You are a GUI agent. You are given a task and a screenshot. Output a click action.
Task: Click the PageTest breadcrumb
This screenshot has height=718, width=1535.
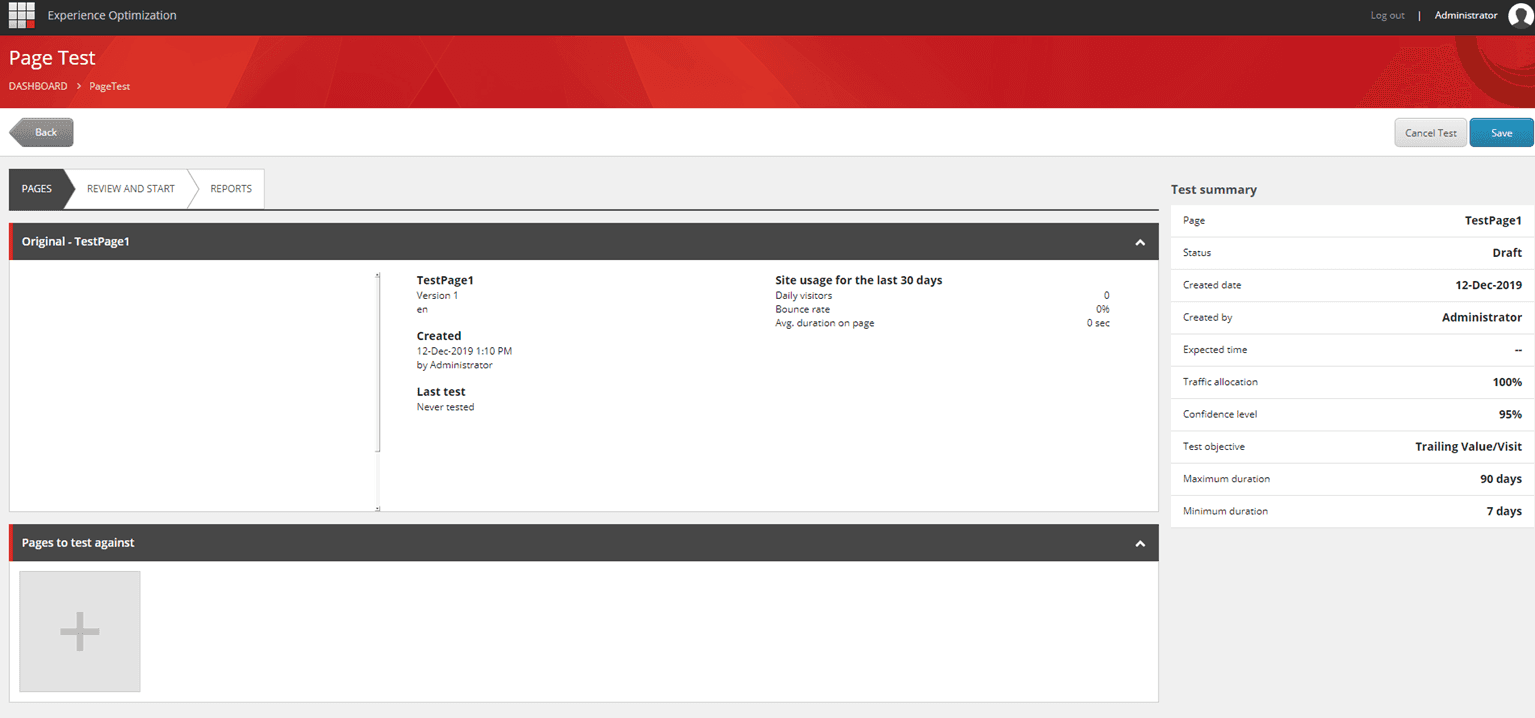click(110, 86)
